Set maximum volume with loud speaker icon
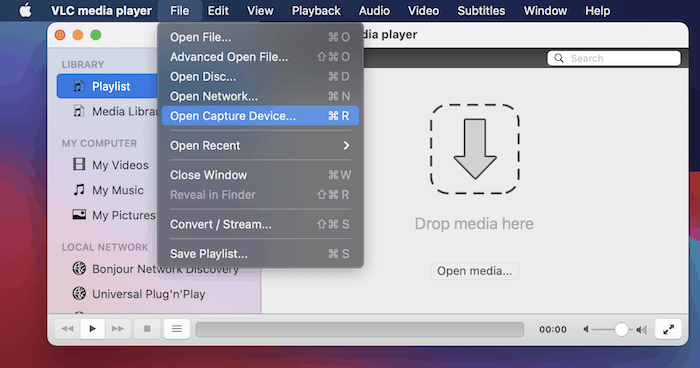 coord(642,330)
